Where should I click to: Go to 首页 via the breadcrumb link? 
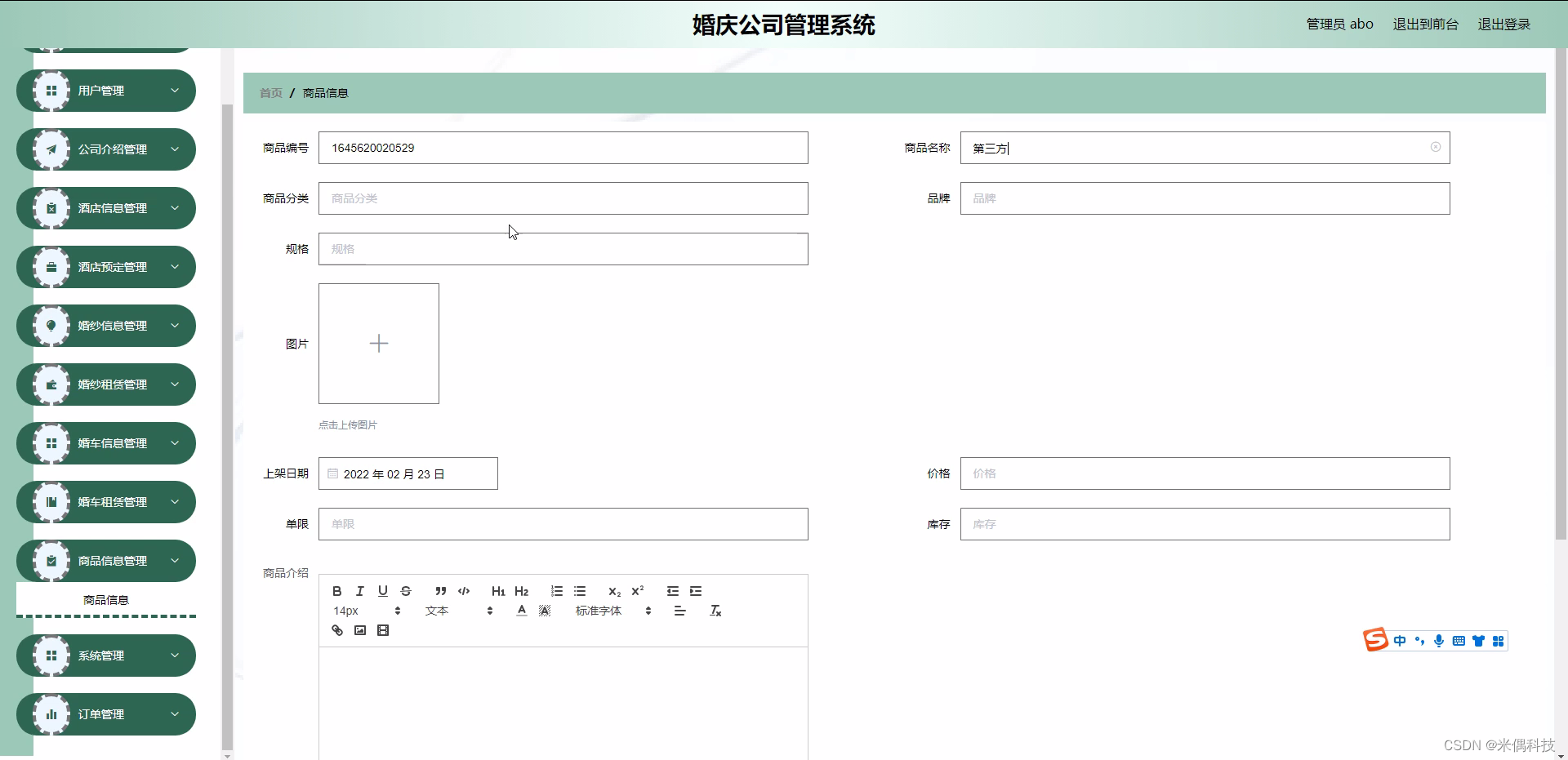pos(269,92)
